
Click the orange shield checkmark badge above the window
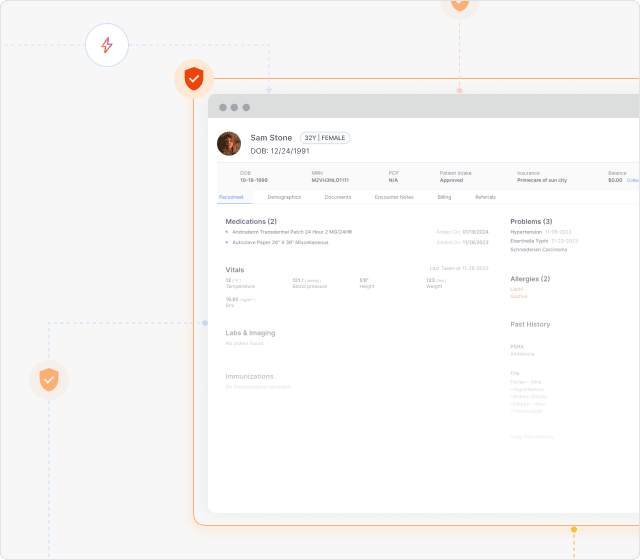[x=194, y=78]
